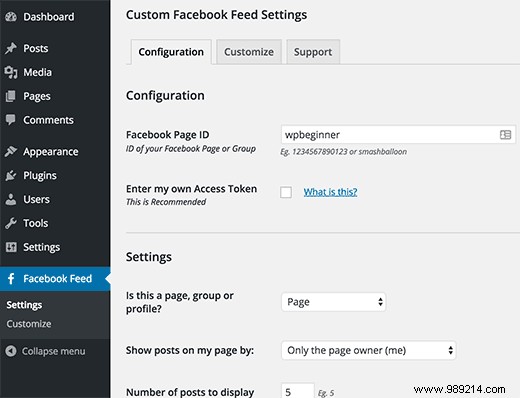Click the 'Eg. 1234567890123 or smashballoon' hint text
This screenshot has width=520, height=398.
tap(344, 152)
